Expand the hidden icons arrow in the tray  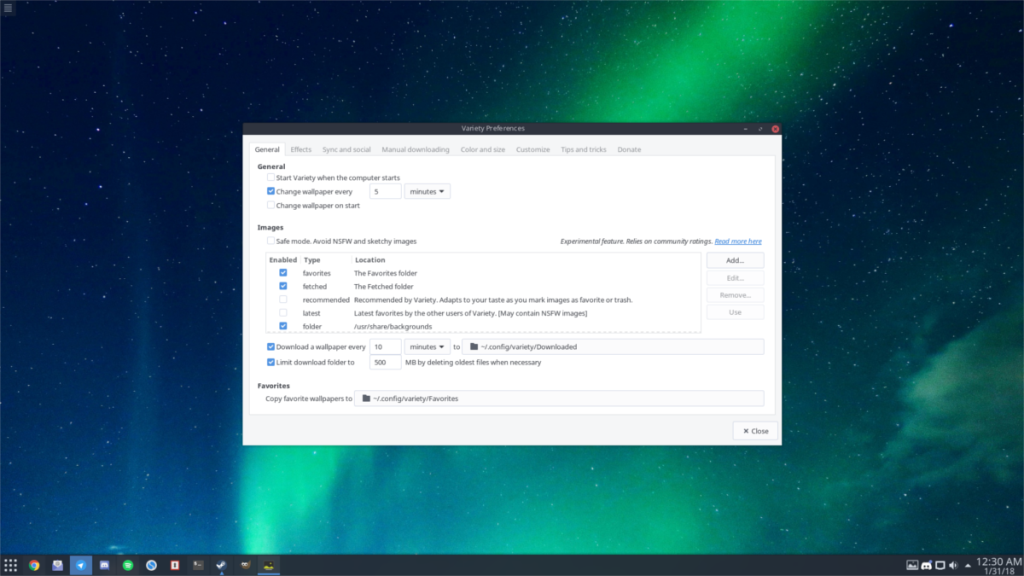(x=967, y=564)
